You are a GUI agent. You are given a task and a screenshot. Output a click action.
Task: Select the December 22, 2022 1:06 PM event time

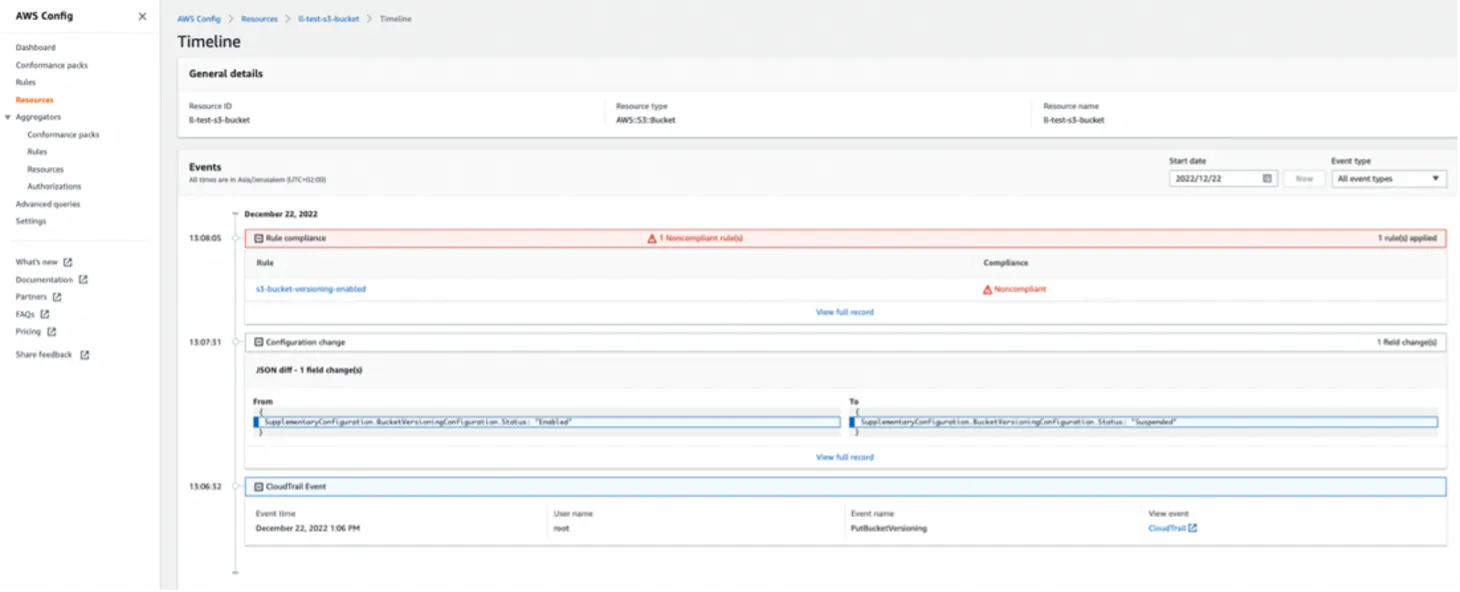coord(308,528)
